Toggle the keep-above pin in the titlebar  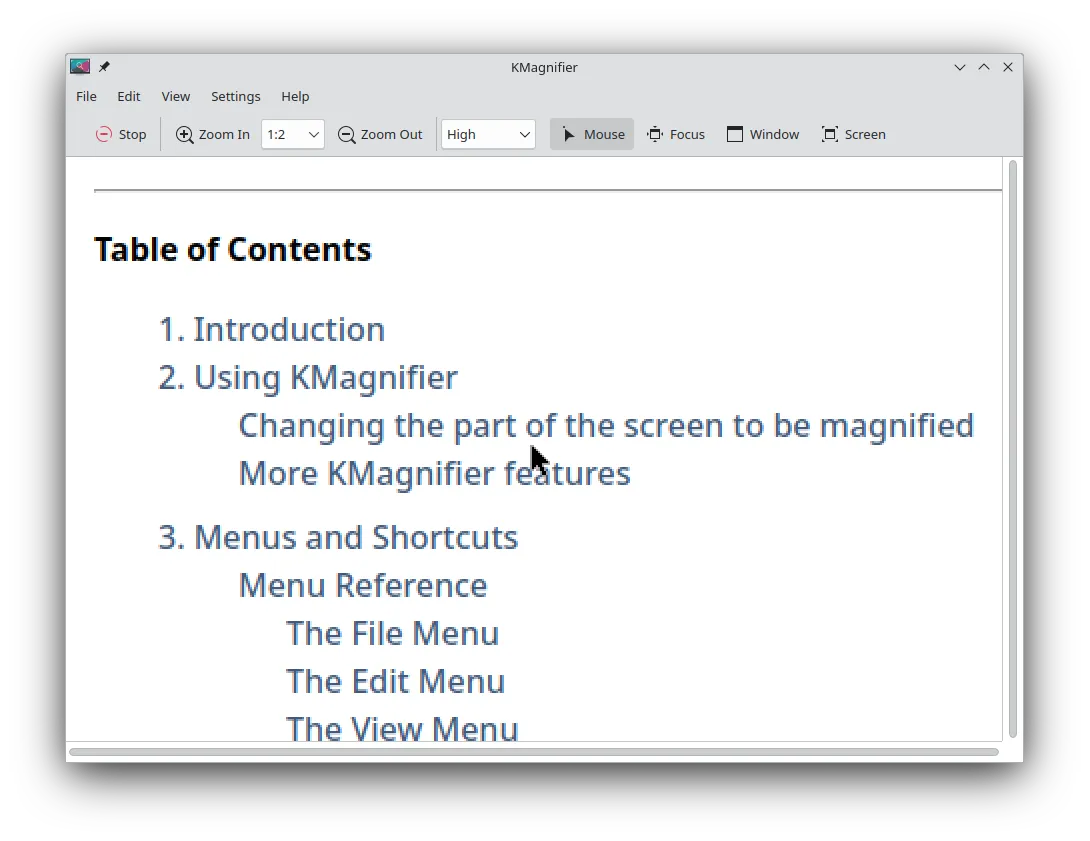coord(103,66)
